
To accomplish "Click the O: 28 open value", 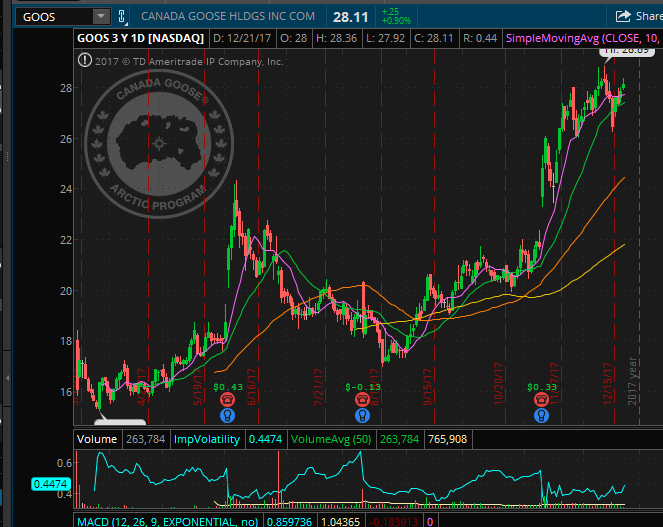I will pos(293,38).
